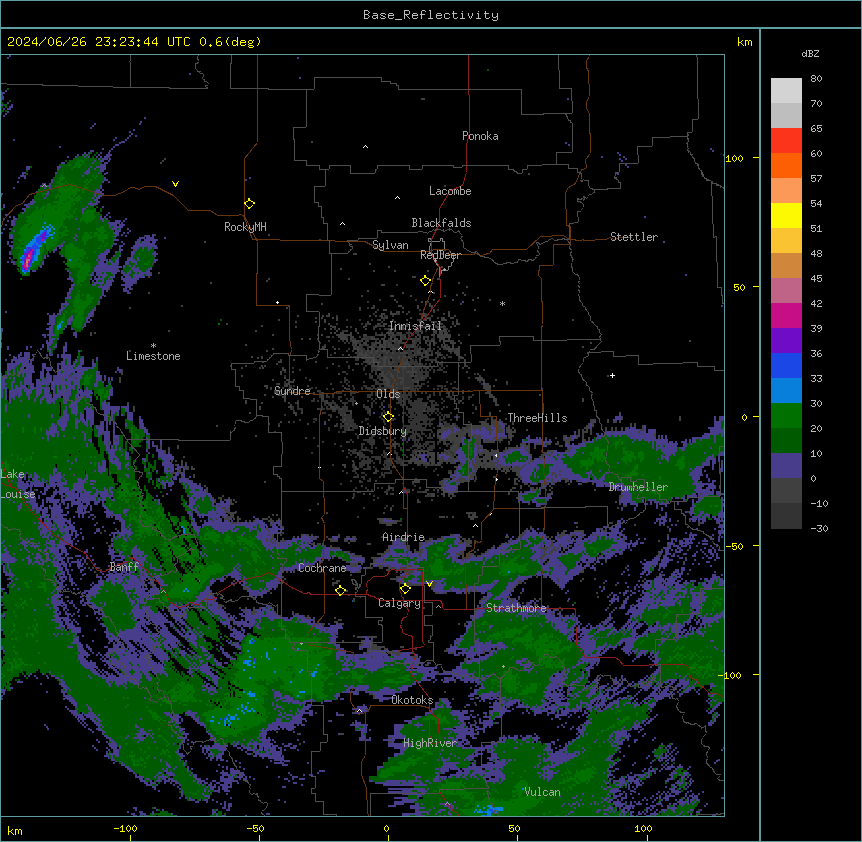The height and width of the screenshot is (842, 862).
Task: Click the Blackfalds city label
Action: point(441,223)
